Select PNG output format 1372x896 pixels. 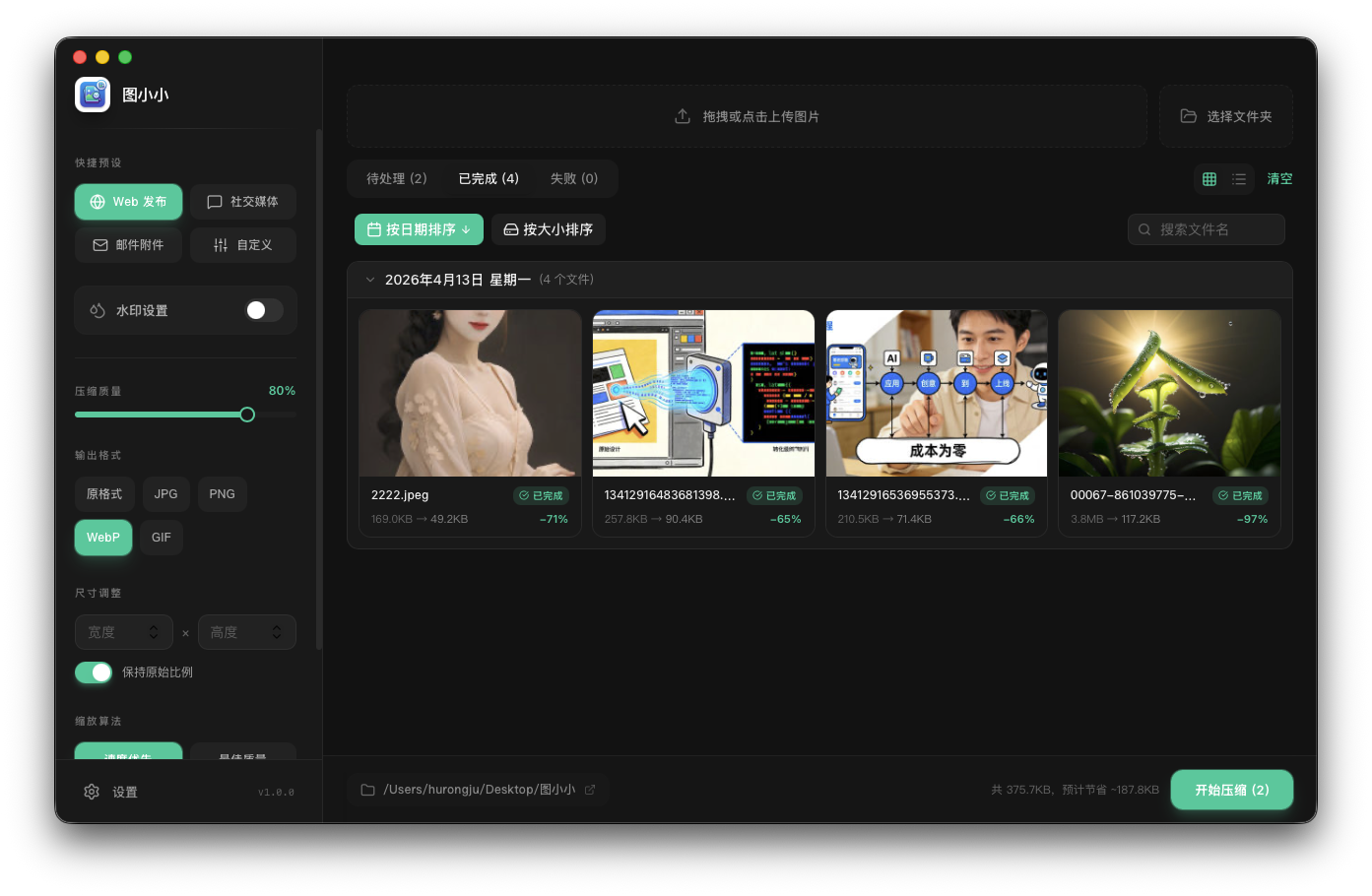point(222,494)
